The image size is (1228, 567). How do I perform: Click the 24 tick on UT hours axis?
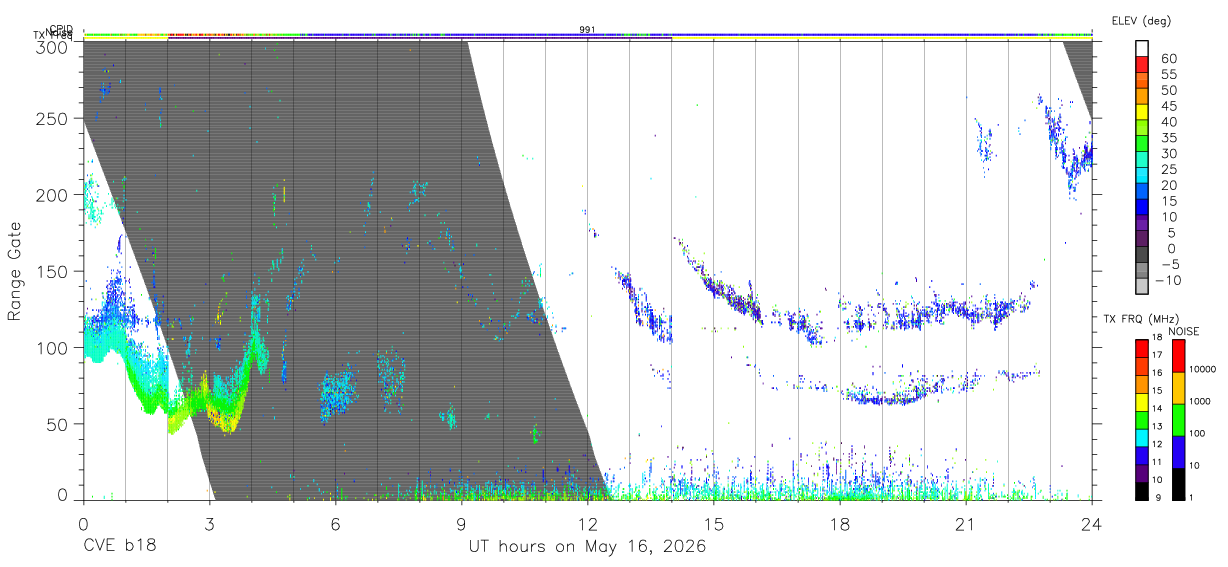[1092, 523]
